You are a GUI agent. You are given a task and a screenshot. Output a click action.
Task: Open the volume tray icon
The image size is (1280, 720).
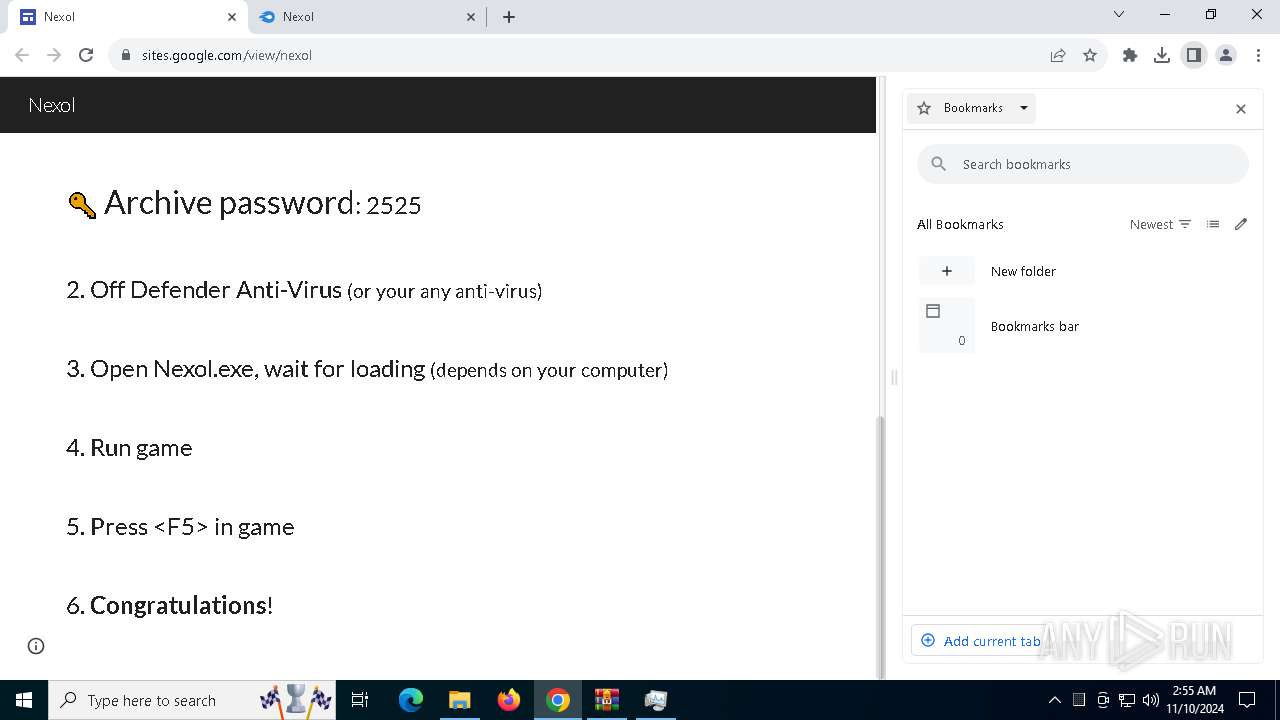point(1151,700)
